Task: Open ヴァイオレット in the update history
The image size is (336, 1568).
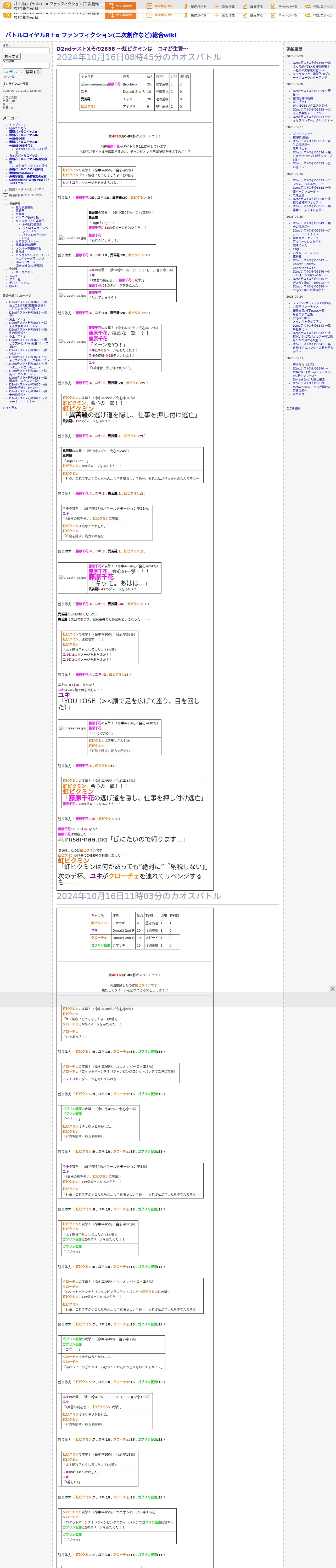Action: pos(303,134)
